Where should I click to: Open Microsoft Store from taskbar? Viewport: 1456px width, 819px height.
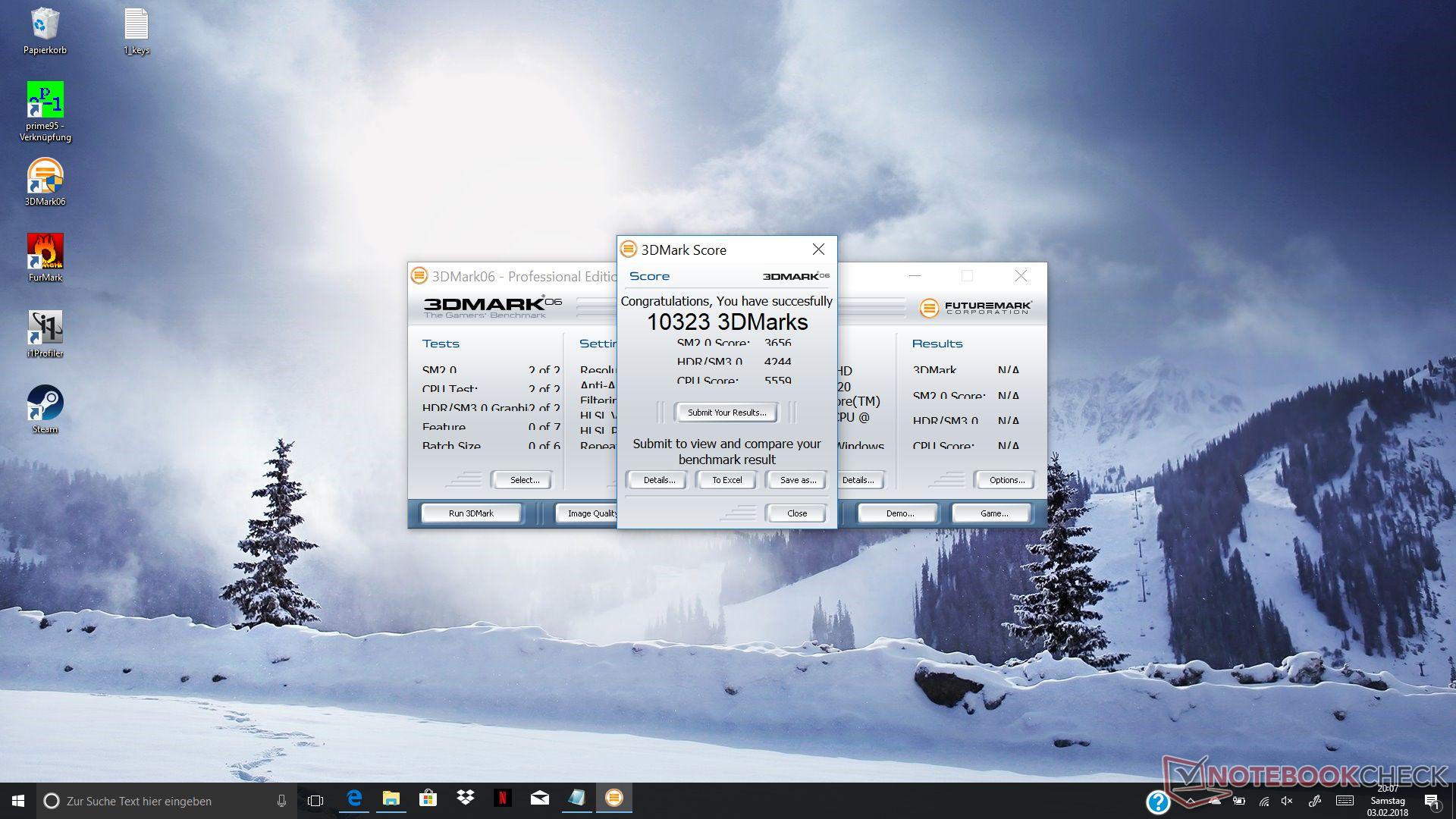click(x=428, y=799)
